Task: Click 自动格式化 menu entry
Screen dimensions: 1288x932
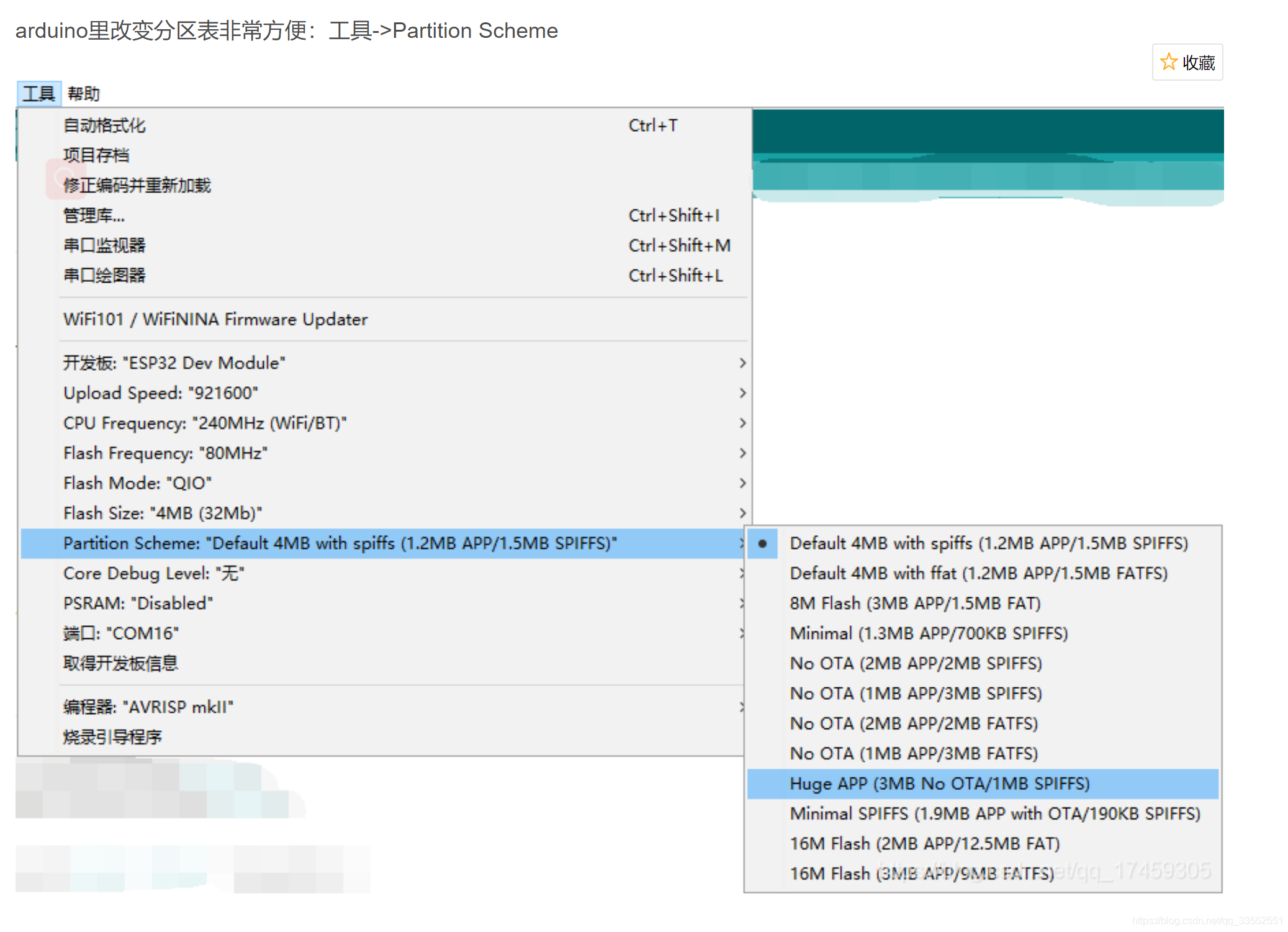Action: pos(104,125)
